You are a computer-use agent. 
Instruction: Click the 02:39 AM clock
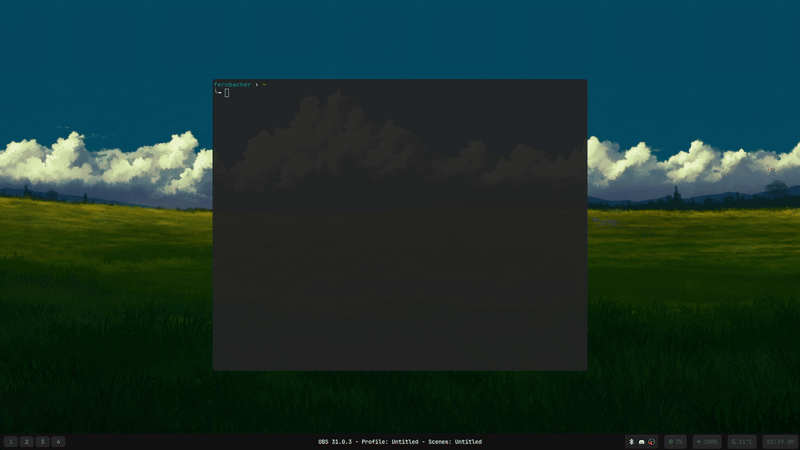coord(780,441)
